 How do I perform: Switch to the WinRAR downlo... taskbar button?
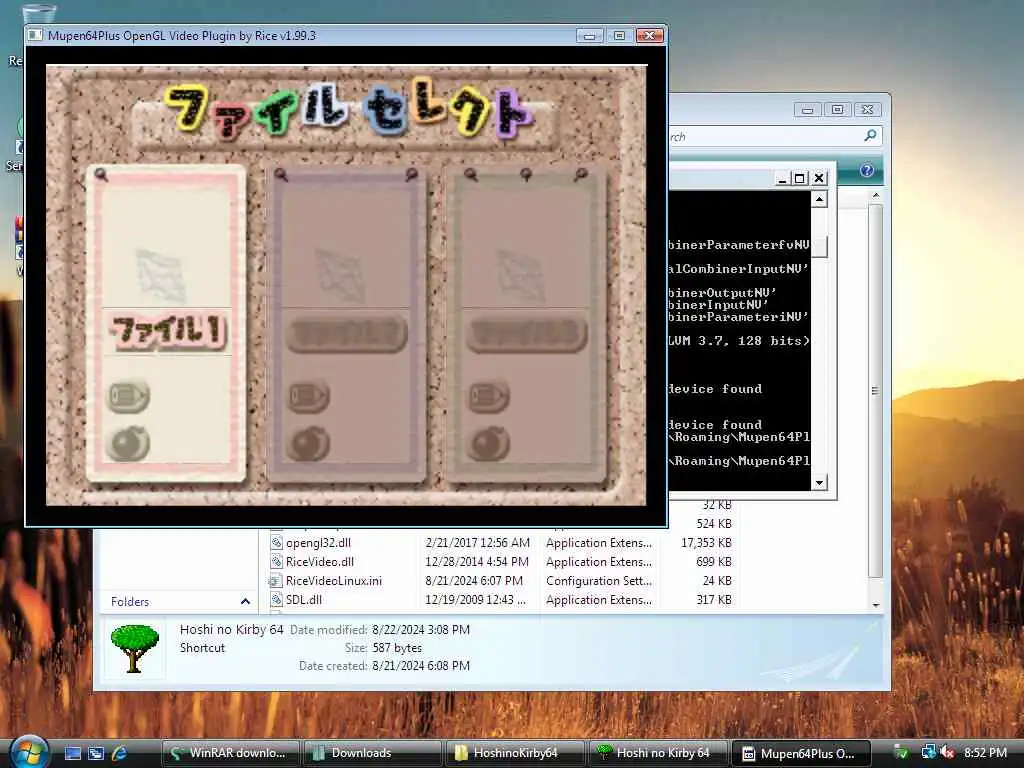pos(230,753)
